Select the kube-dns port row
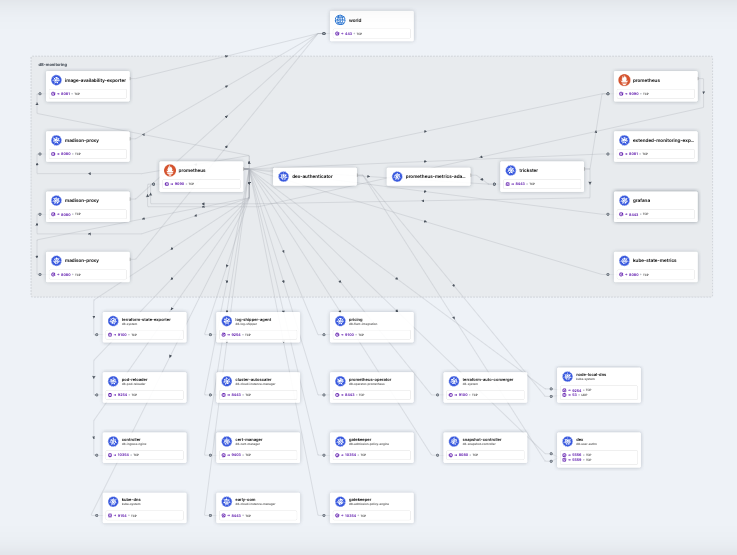Image resolution: width=737 pixels, height=555 pixels. [145, 516]
